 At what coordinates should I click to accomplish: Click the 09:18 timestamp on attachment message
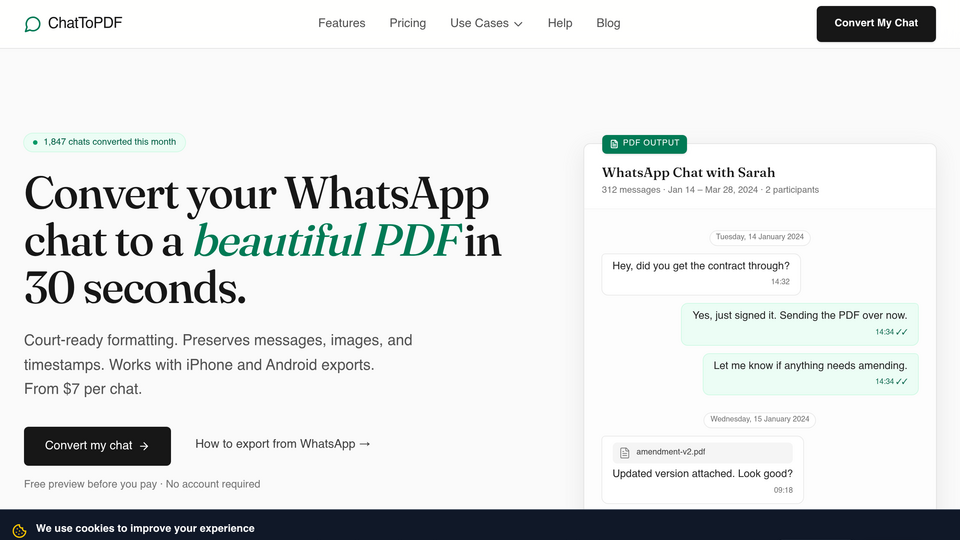coord(783,490)
